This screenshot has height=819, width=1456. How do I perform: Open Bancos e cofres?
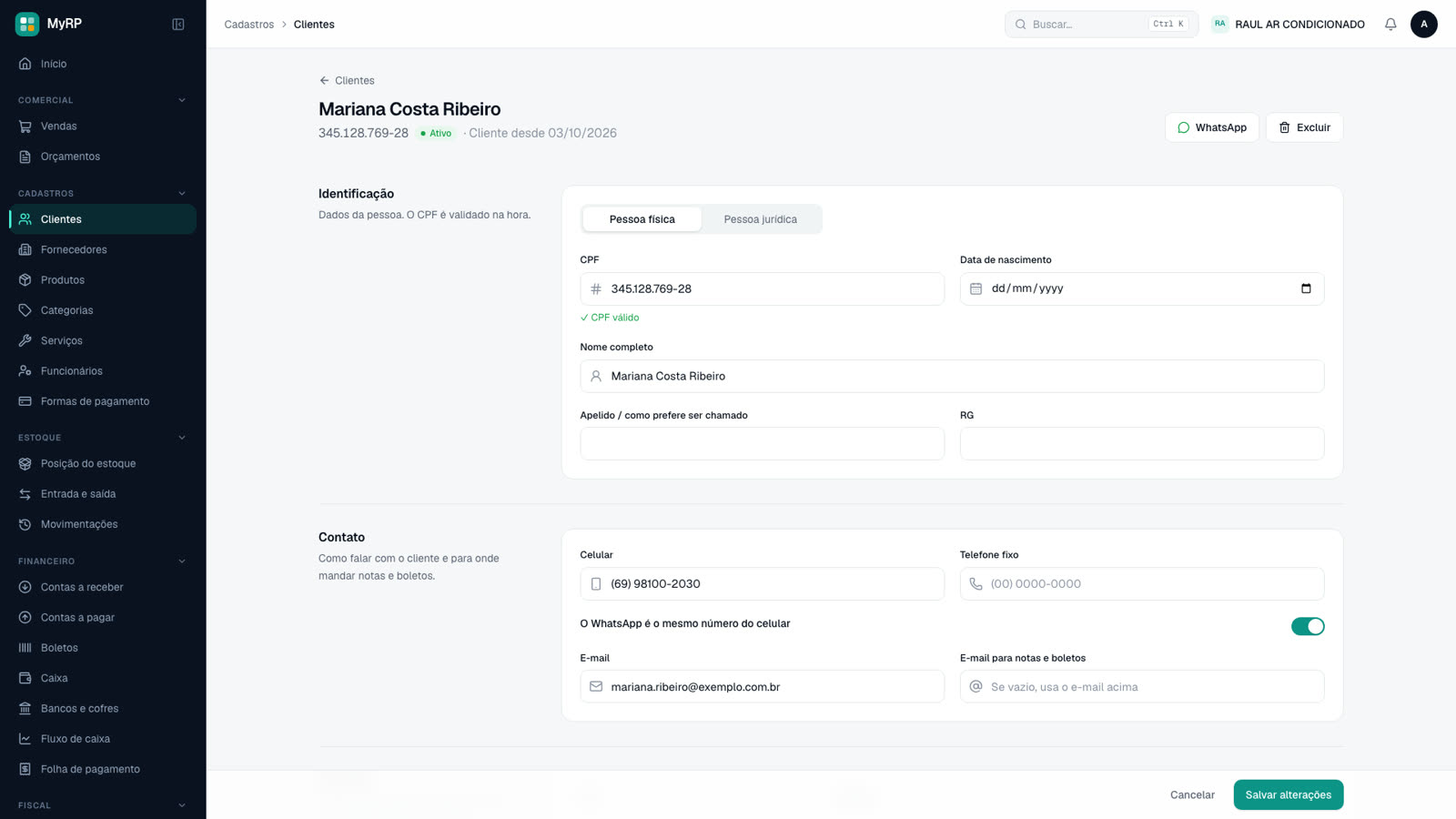click(x=103, y=709)
